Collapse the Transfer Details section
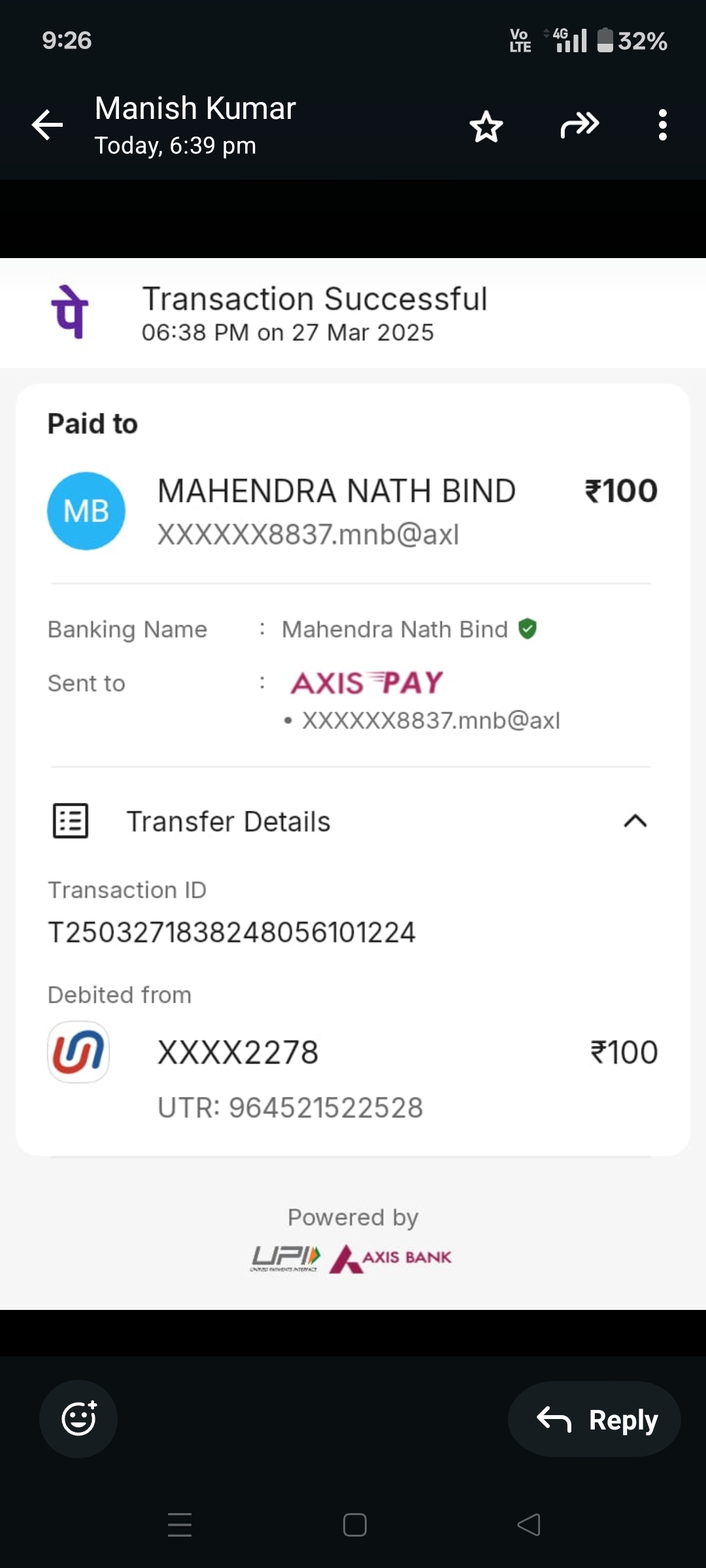Viewport: 706px width, 1568px height. 635,821
